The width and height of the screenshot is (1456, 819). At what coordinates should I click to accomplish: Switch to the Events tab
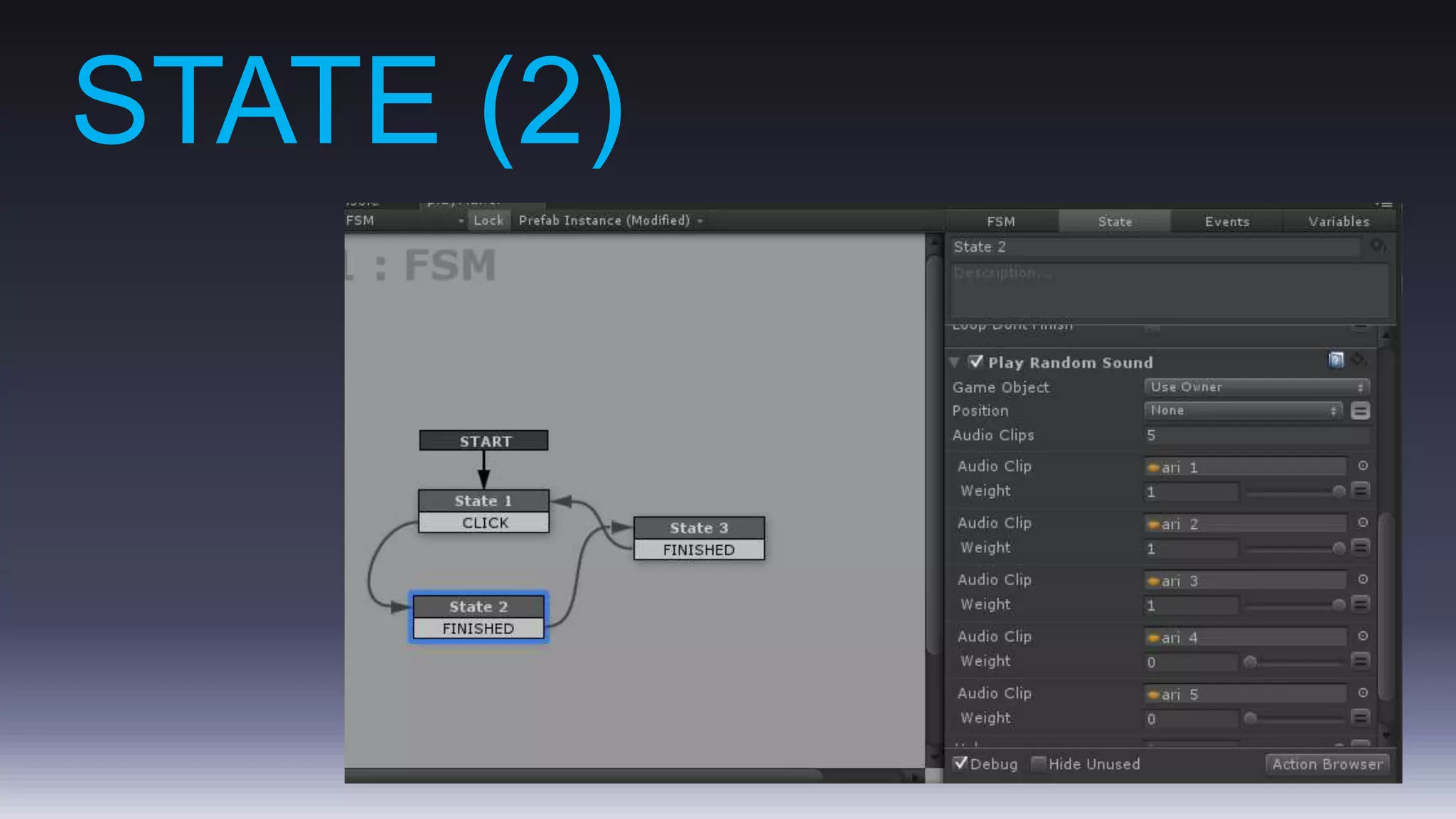tap(1226, 222)
